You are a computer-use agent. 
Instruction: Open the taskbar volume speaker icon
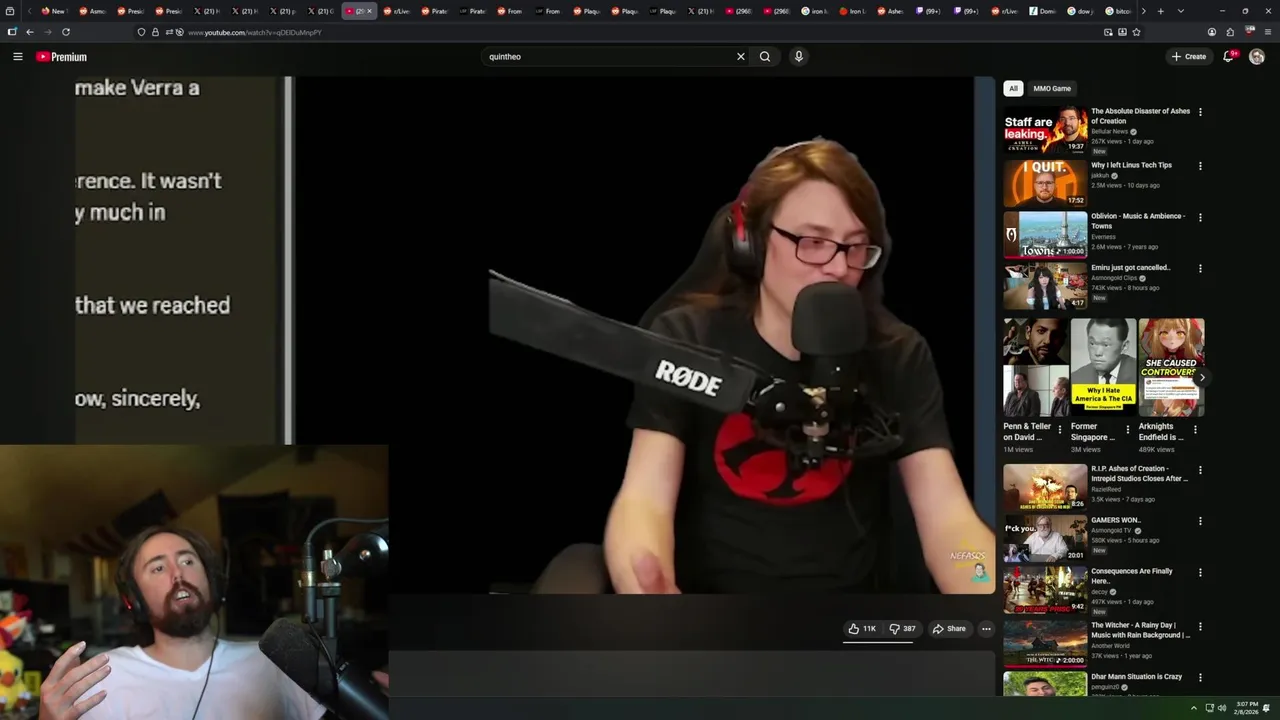coord(1222,708)
